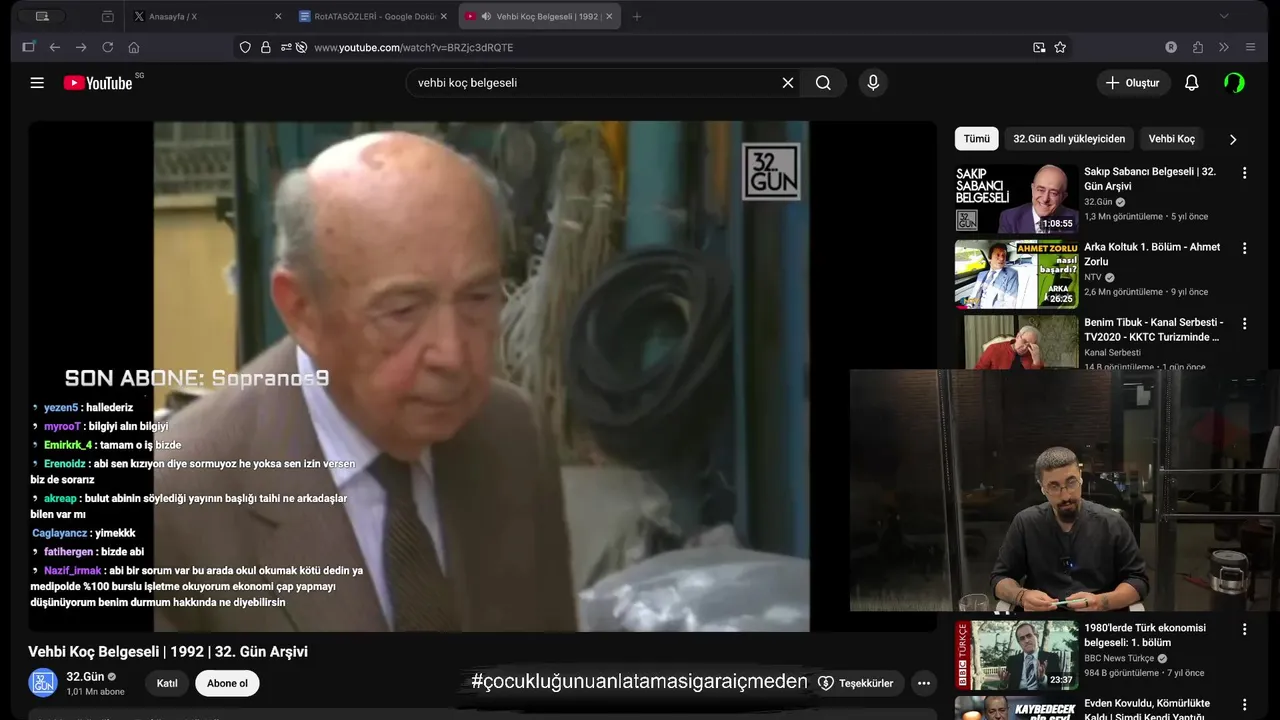The width and height of the screenshot is (1280, 720).
Task: Run search with the magnifier button
Action: [823, 83]
